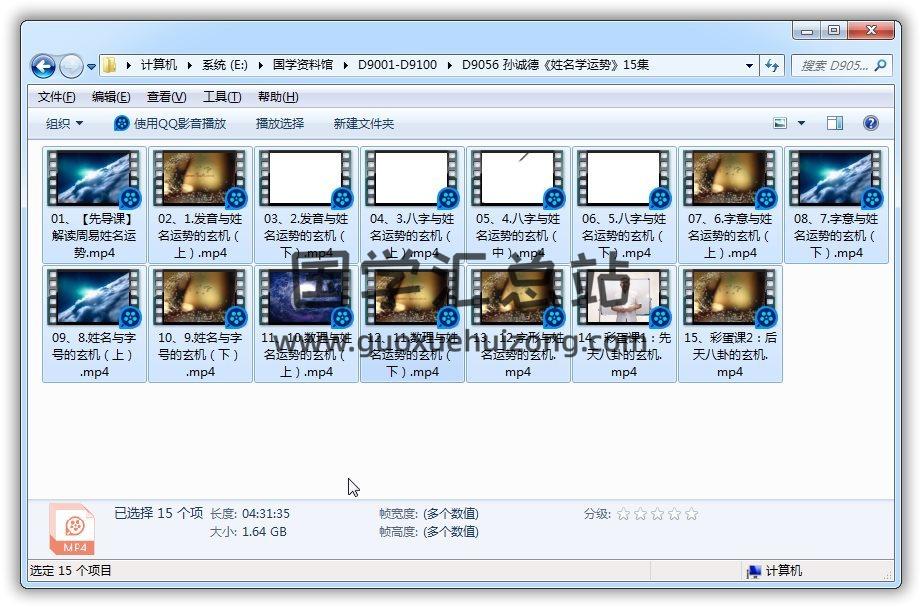Select video 01、【先导课】解读周易姓名运势.mp4
Viewport: 922px width, 609px height.
pyautogui.click(x=94, y=205)
